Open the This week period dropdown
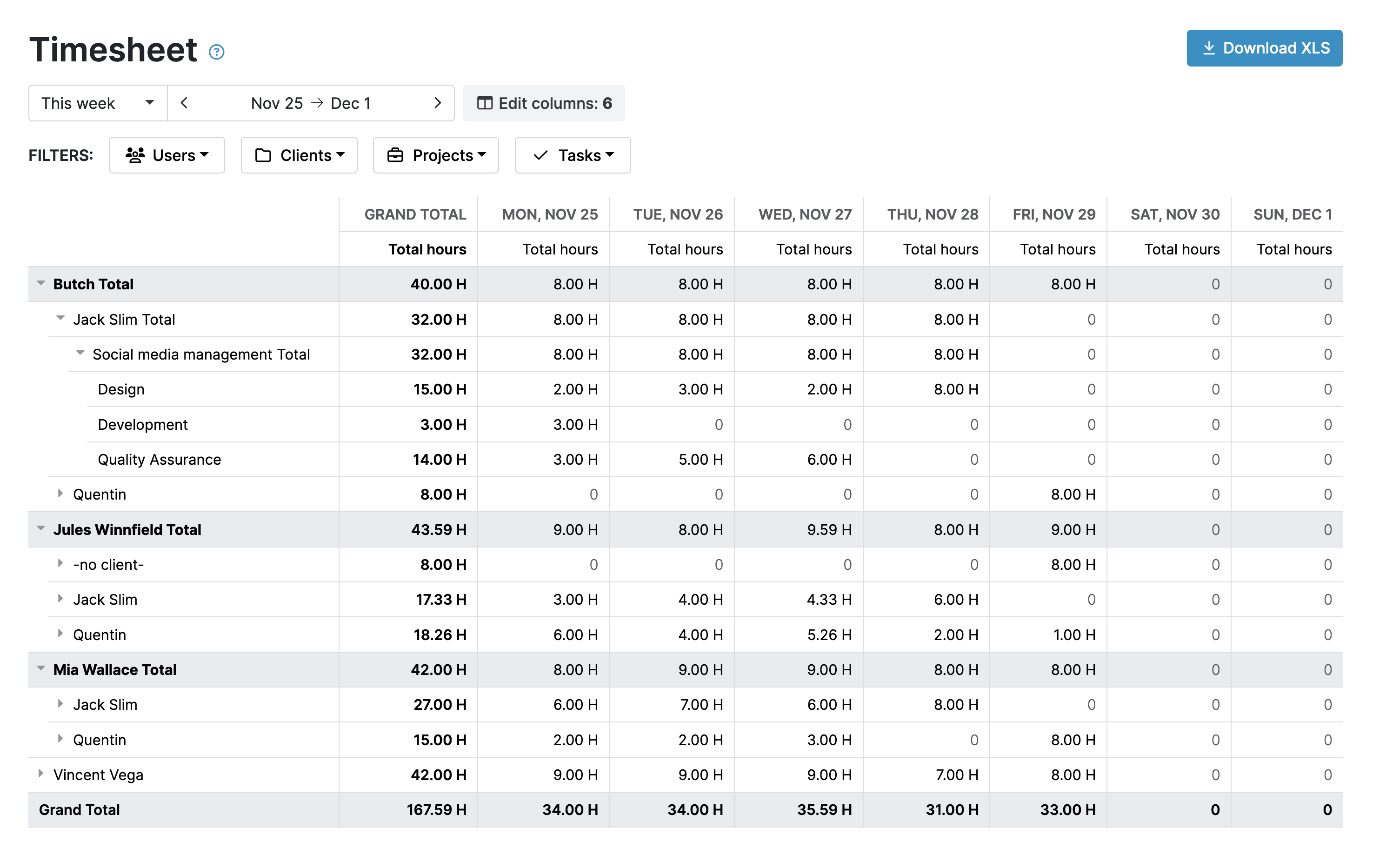 96,103
